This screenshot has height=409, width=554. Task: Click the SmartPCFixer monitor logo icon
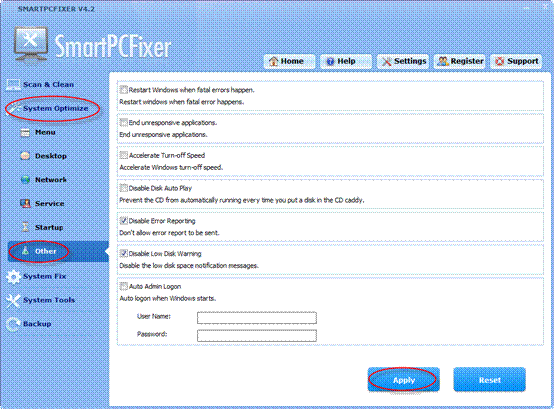click(x=31, y=45)
